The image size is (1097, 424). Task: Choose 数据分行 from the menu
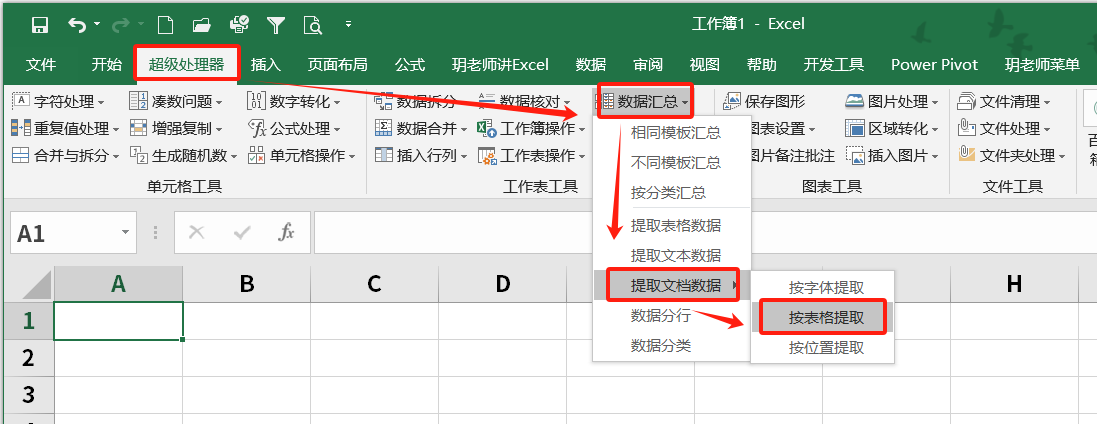coord(660,315)
